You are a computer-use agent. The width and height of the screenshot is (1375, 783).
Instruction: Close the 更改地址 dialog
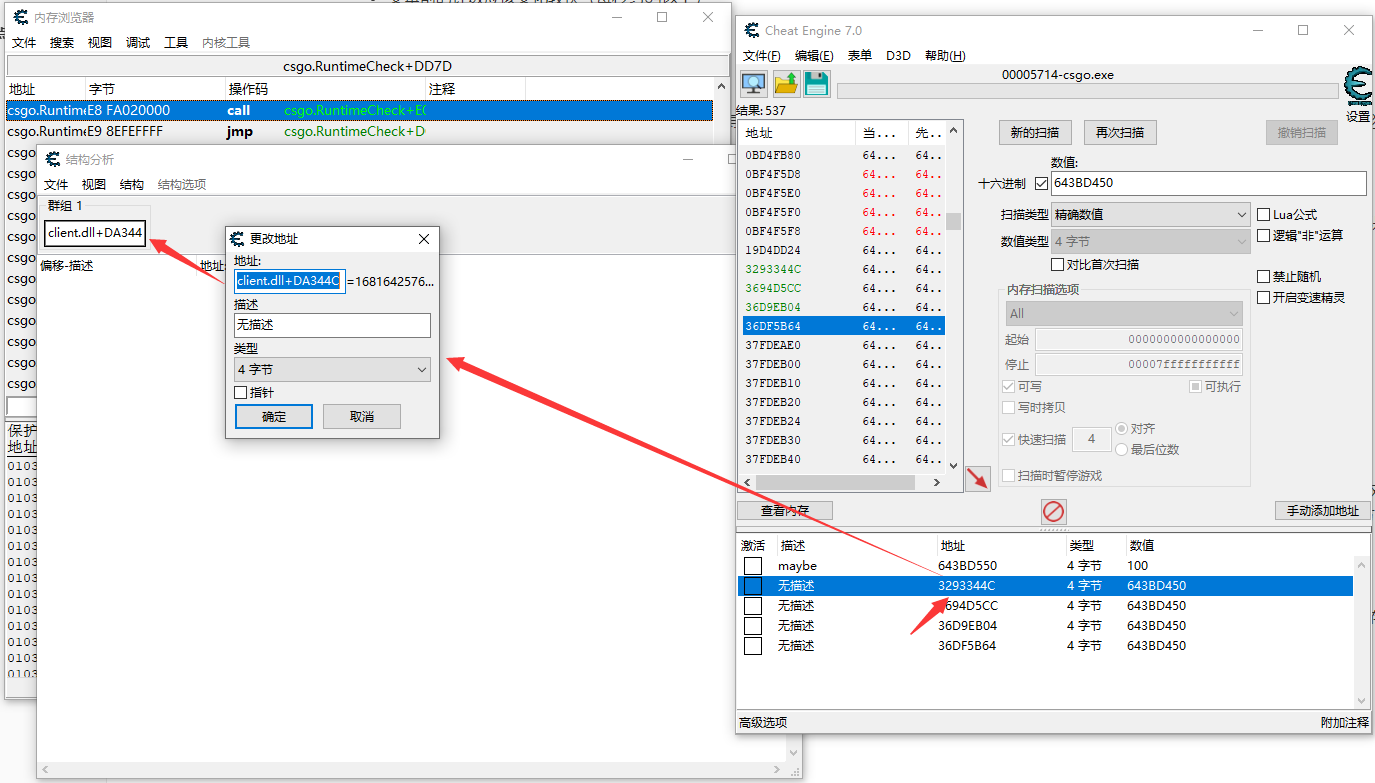424,239
